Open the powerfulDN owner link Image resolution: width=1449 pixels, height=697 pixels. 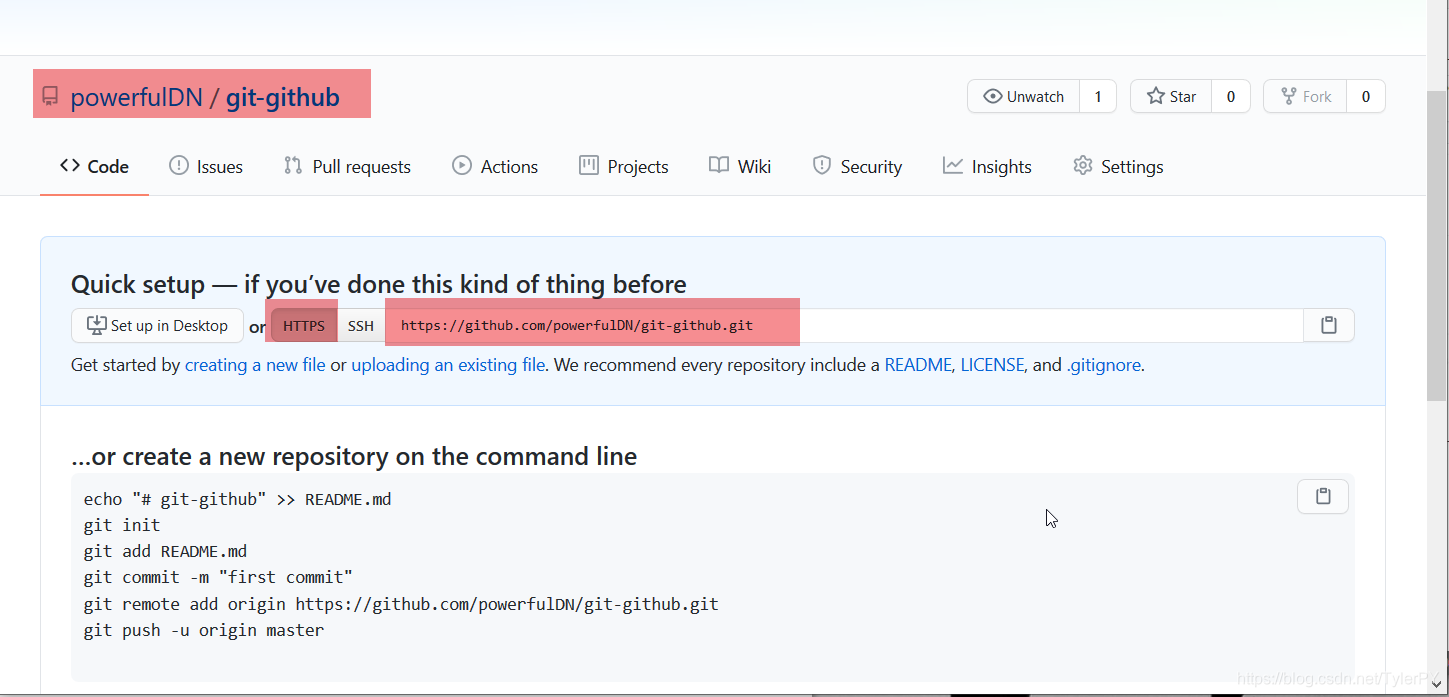click(136, 97)
